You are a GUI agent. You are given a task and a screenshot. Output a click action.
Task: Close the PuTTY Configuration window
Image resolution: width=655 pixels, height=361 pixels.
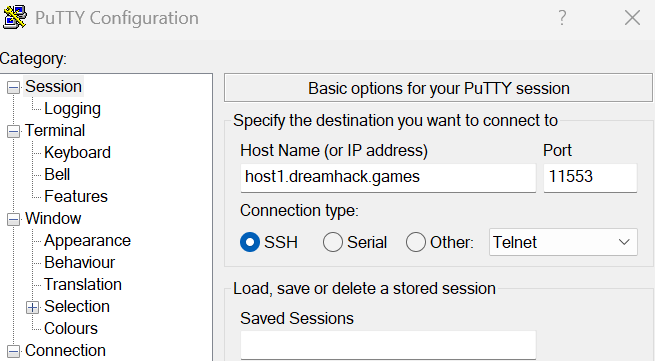click(632, 18)
